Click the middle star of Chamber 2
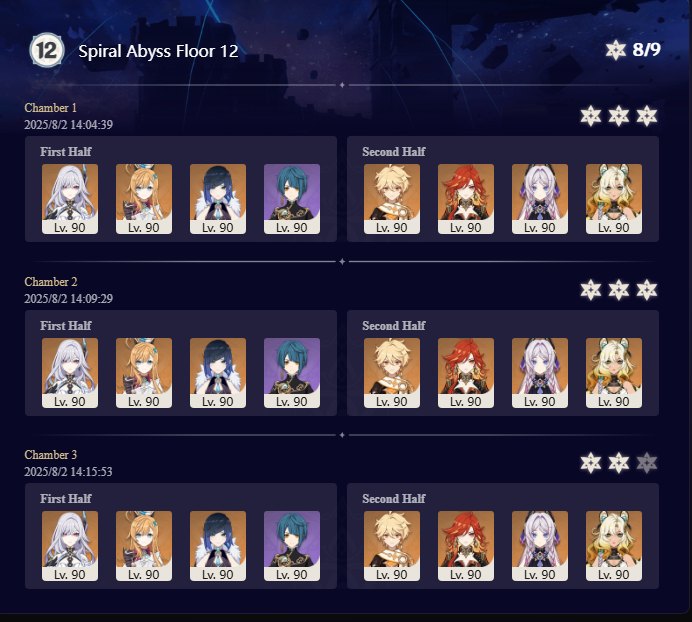The height and width of the screenshot is (622, 692). coord(619,290)
